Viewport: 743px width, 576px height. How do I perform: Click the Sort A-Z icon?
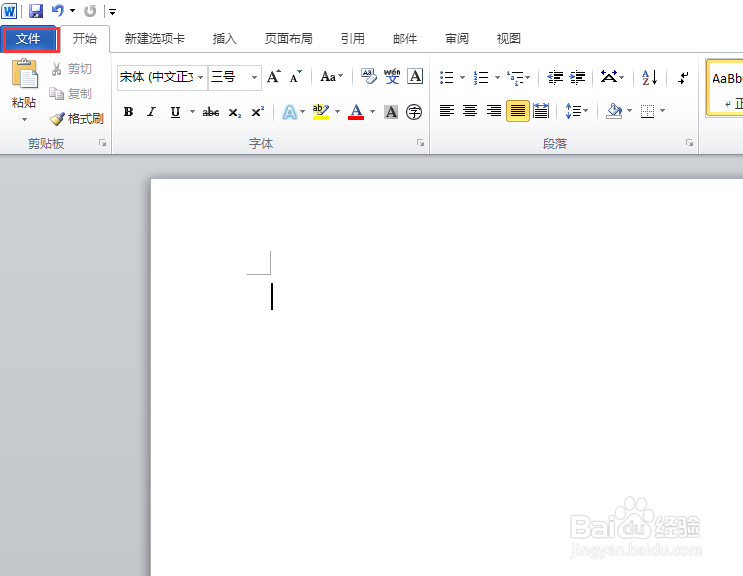click(x=650, y=77)
